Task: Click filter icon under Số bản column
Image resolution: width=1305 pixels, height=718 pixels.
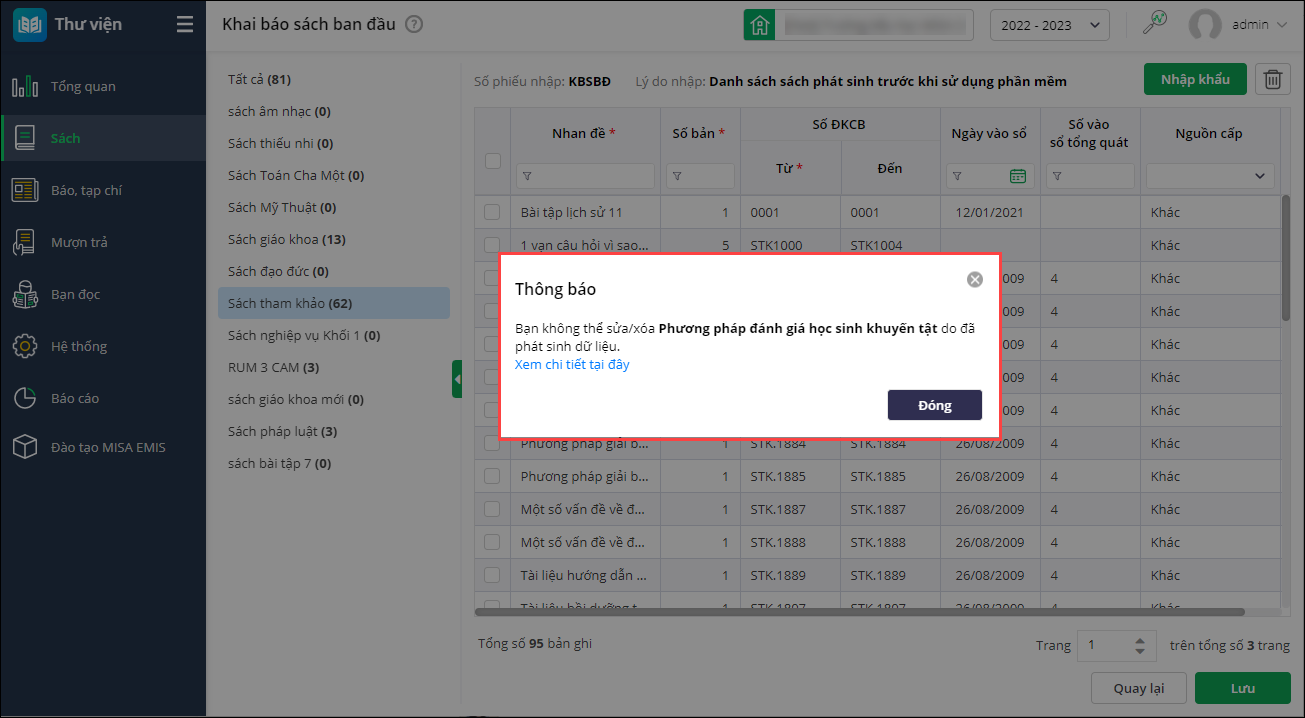Action: click(x=677, y=176)
